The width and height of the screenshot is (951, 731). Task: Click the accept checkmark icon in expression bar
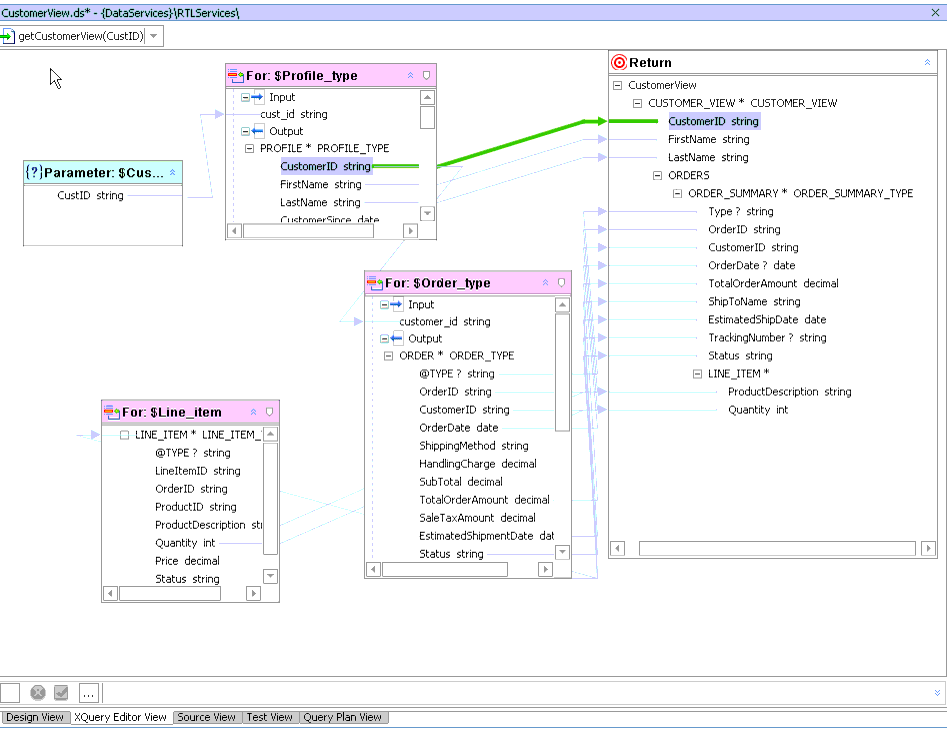(61, 692)
